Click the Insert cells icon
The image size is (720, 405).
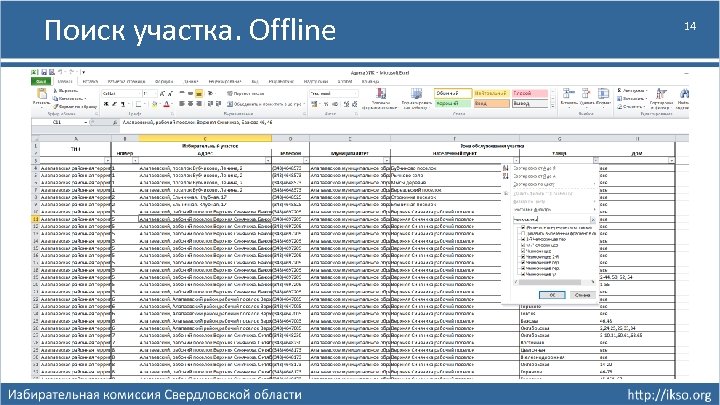[x=568, y=93]
